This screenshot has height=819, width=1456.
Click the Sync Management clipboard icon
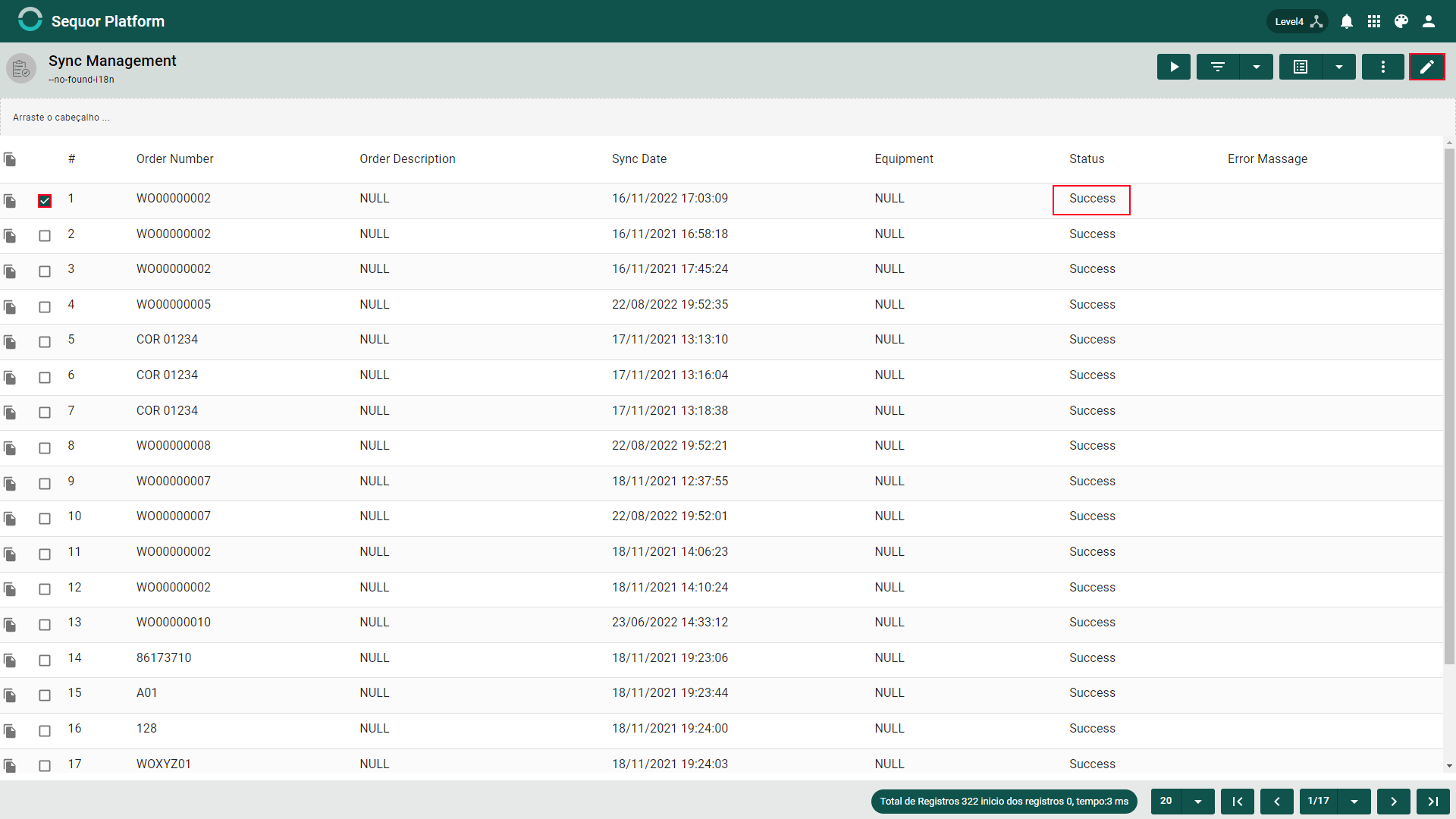(x=21, y=69)
